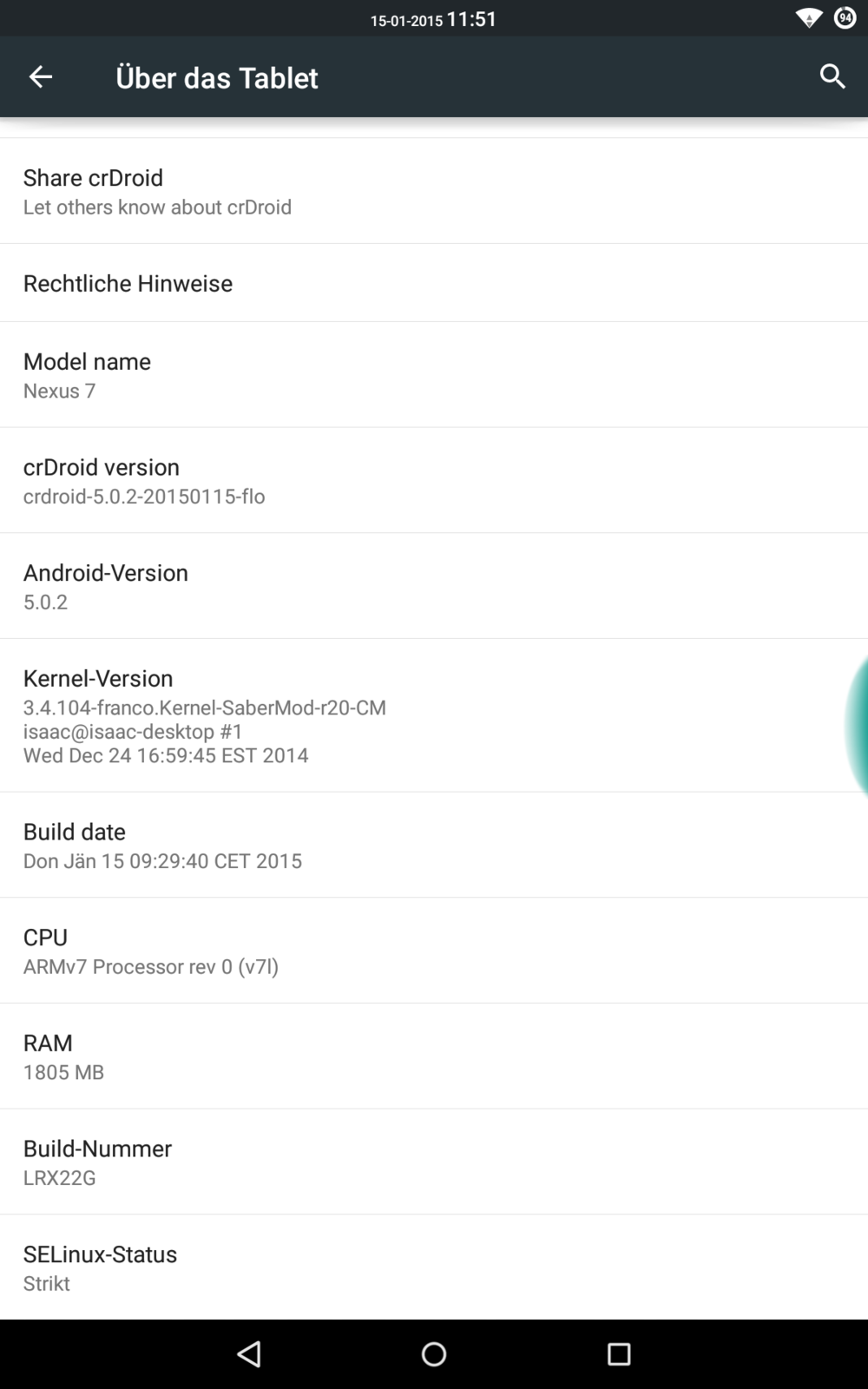
Task: Open recent apps with the square button
Action: pyautogui.click(x=619, y=1353)
